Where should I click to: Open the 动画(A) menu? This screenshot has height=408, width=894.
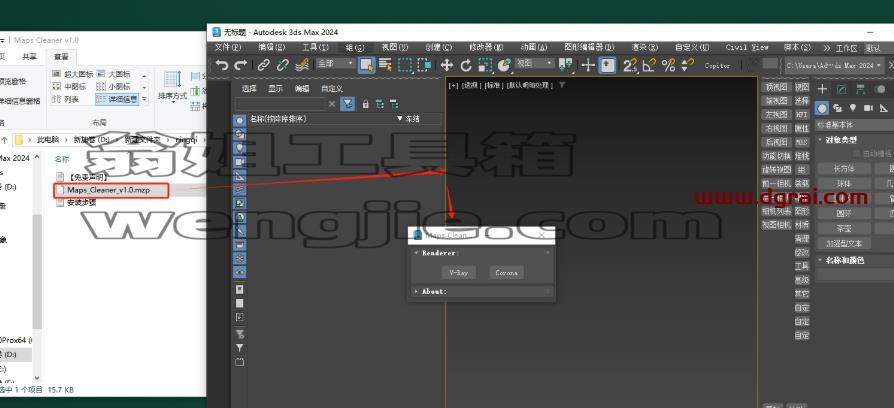pos(534,47)
